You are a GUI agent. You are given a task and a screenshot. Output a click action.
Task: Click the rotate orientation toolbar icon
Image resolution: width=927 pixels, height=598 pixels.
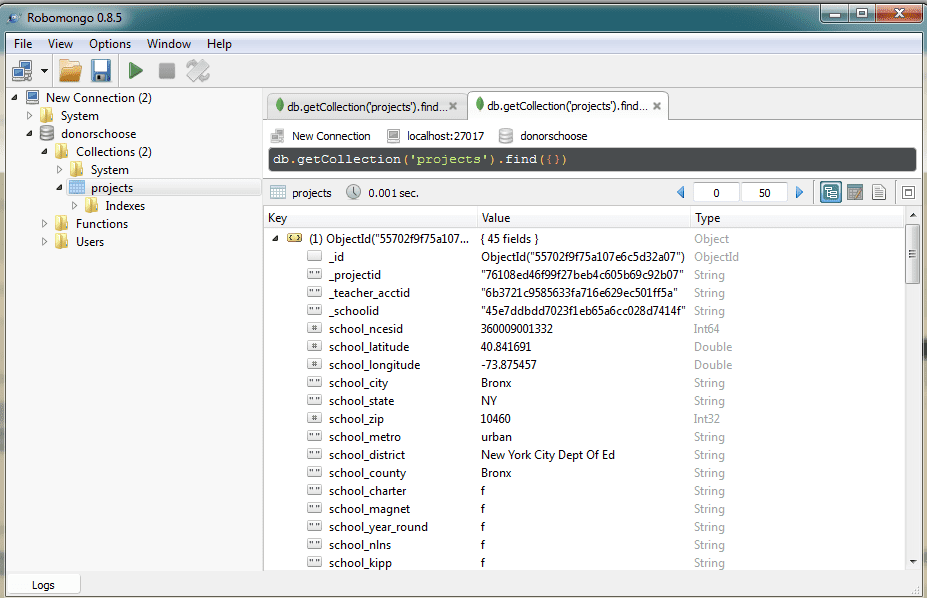[x=197, y=72]
